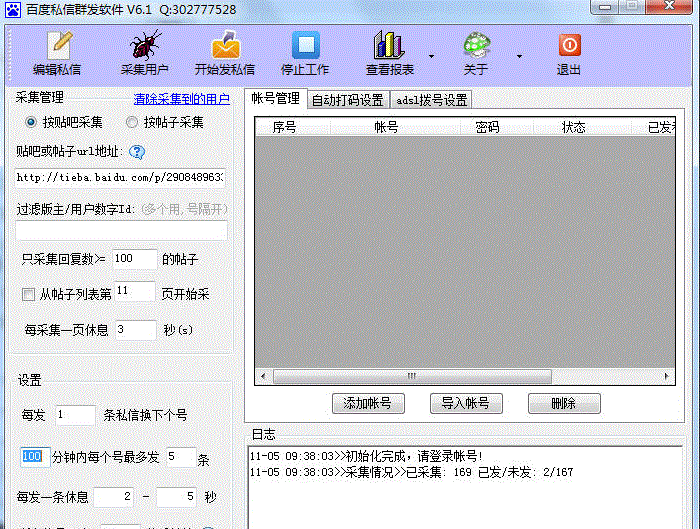Click the 清除采集到的用户 link
This screenshot has width=700, height=529.
pyautogui.click(x=182, y=99)
